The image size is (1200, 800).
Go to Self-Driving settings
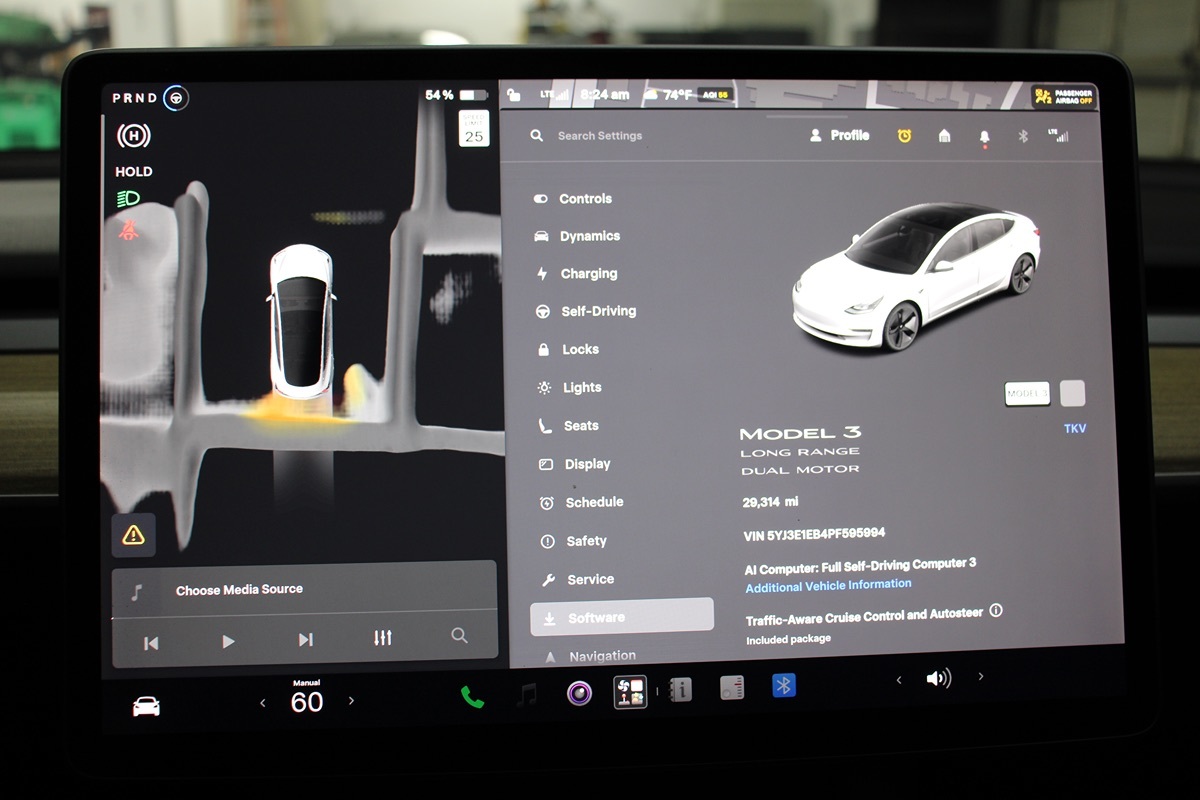(x=586, y=311)
